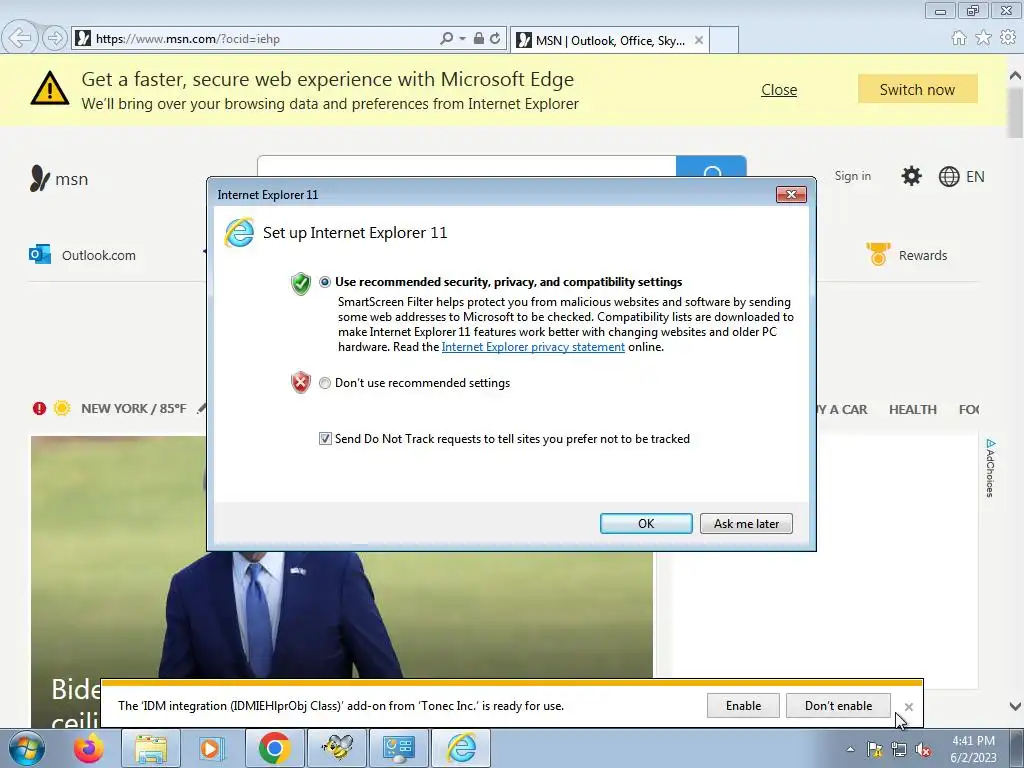Open a new blank tab
This screenshot has width=1024, height=768.
click(x=724, y=40)
